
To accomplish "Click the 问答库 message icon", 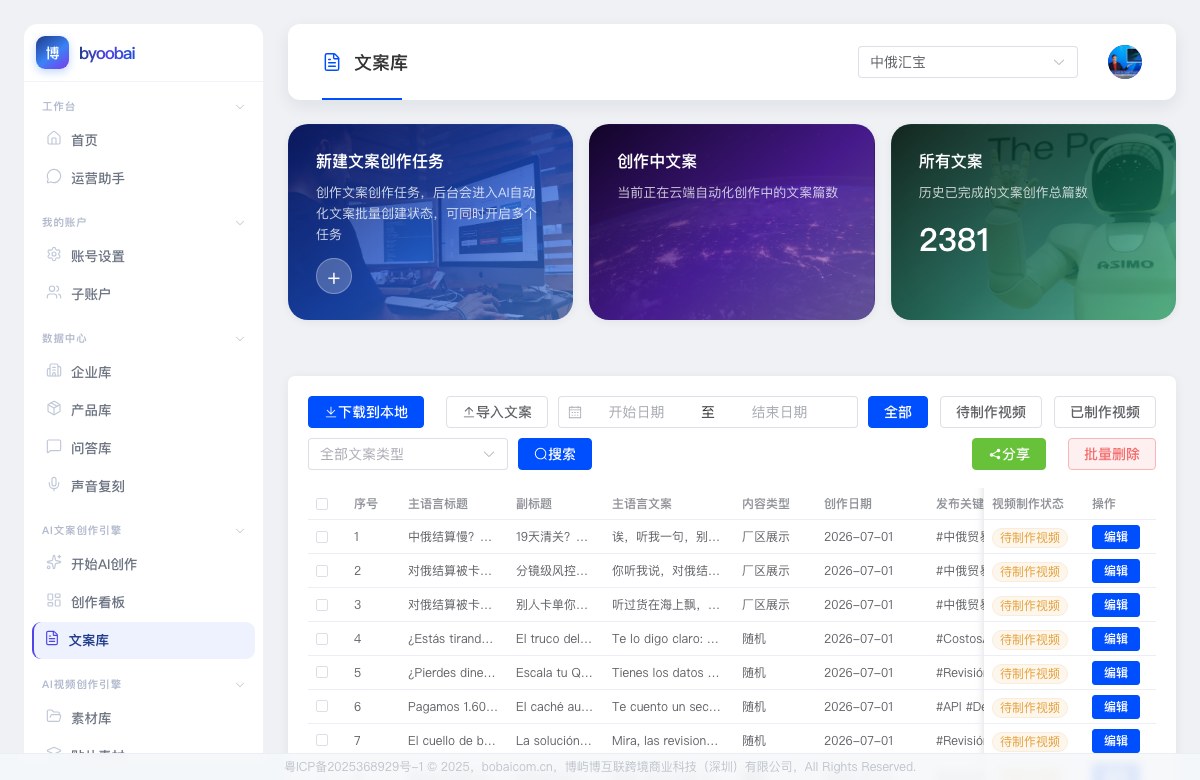I will [54, 447].
